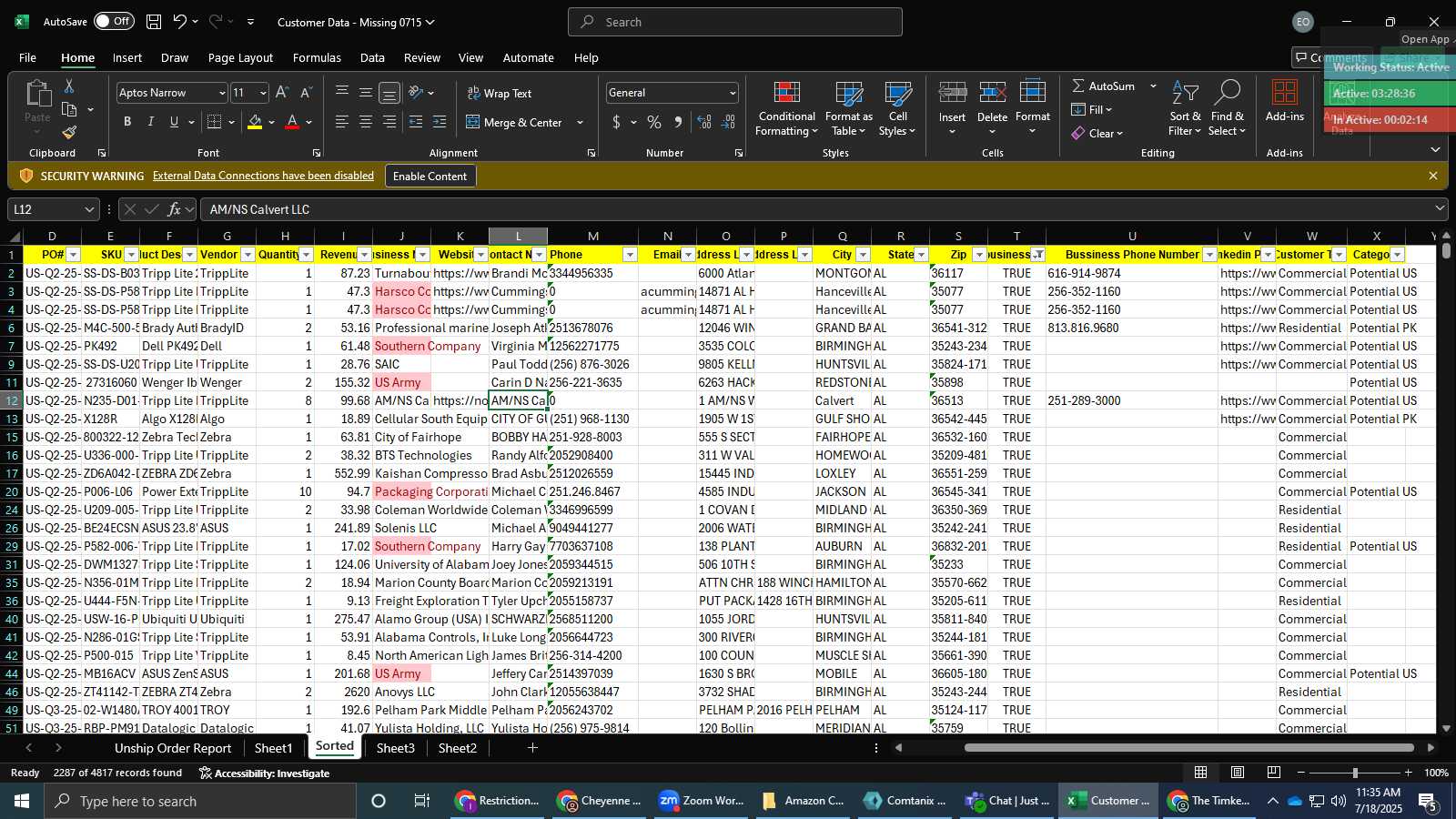This screenshot has height=819, width=1456.
Task: Open Format as Table gallery
Action: [848, 109]
